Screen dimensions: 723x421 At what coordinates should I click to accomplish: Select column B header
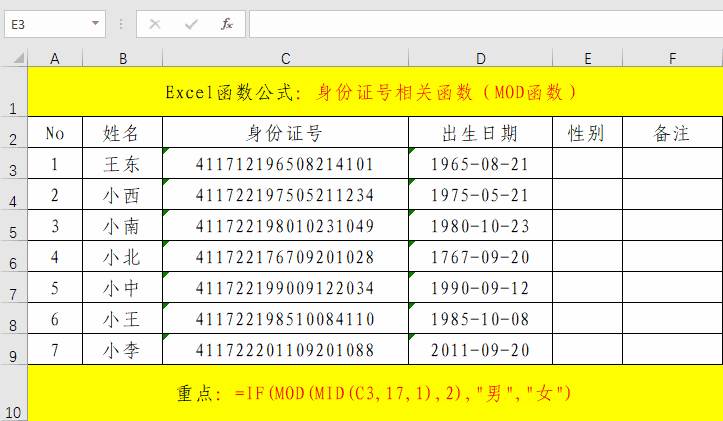tap(123, 59)
